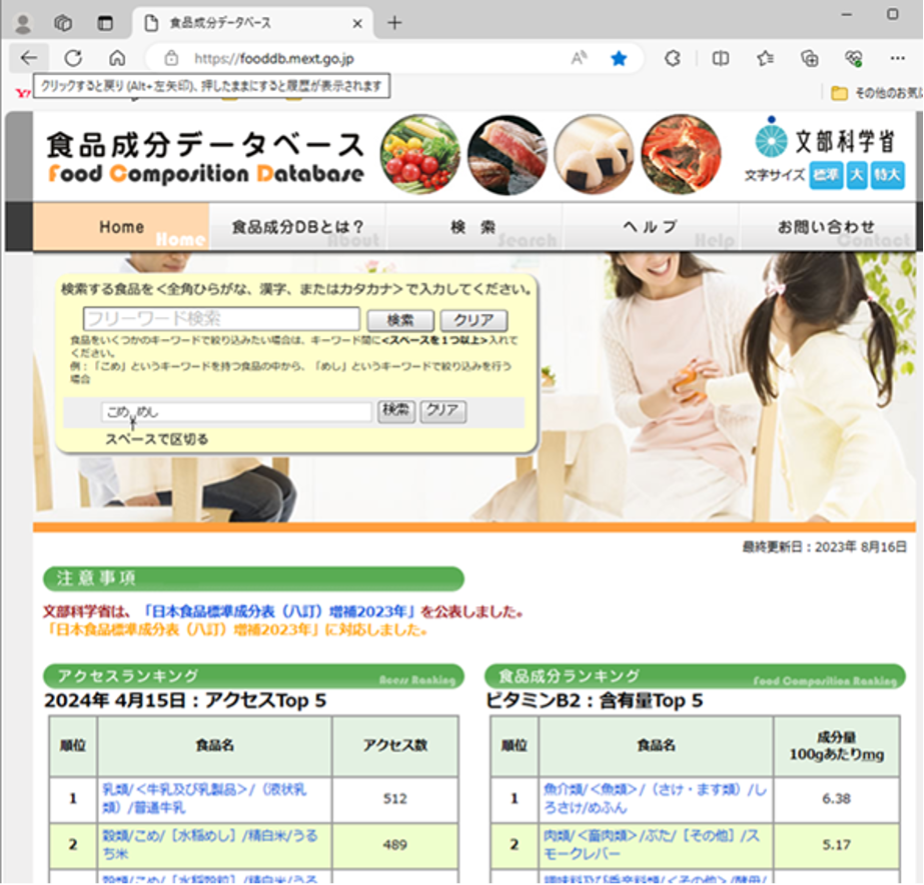Toggle the blue favorites star
924x885 pixels.
pos(619,58)
